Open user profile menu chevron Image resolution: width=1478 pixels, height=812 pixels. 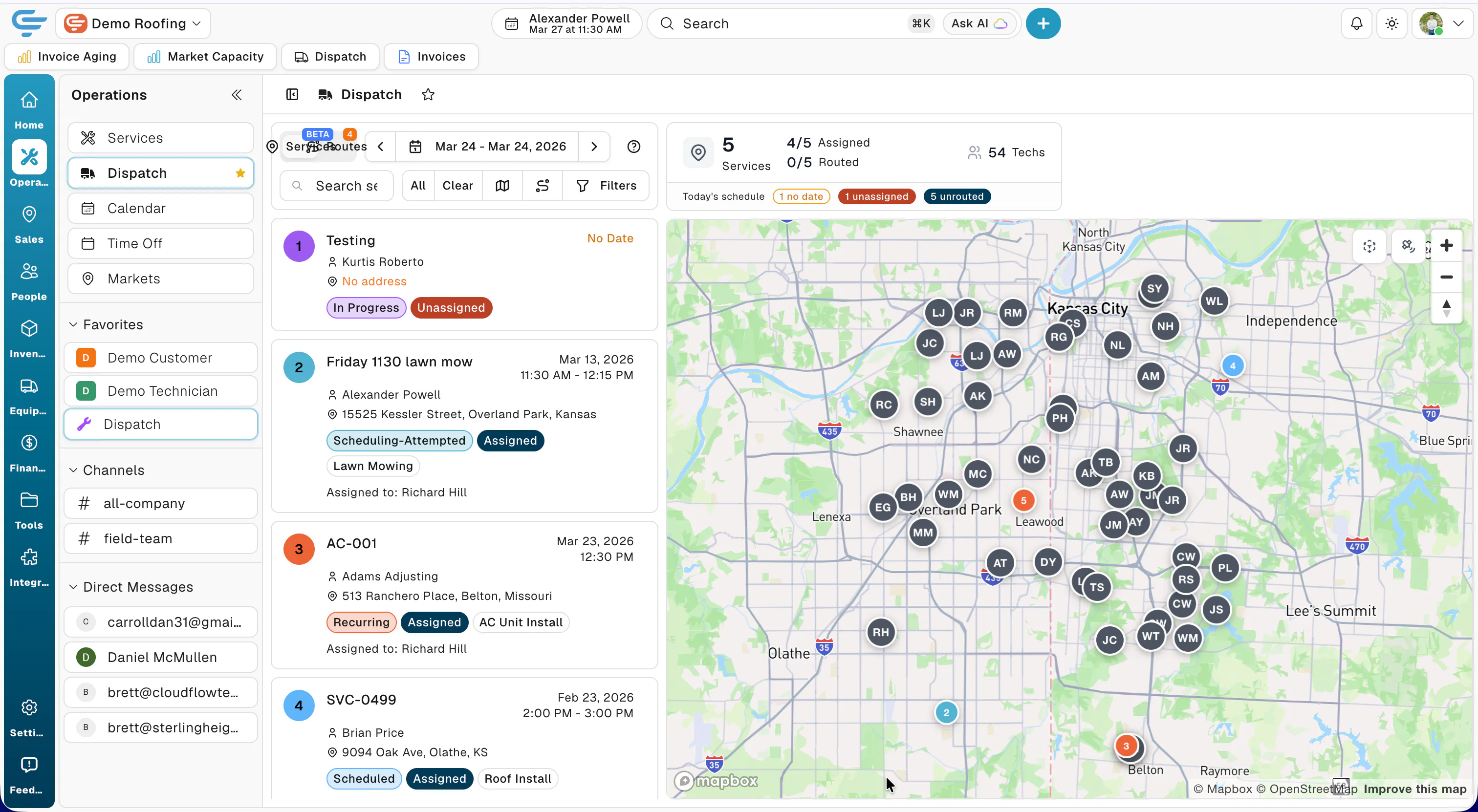1458,23
